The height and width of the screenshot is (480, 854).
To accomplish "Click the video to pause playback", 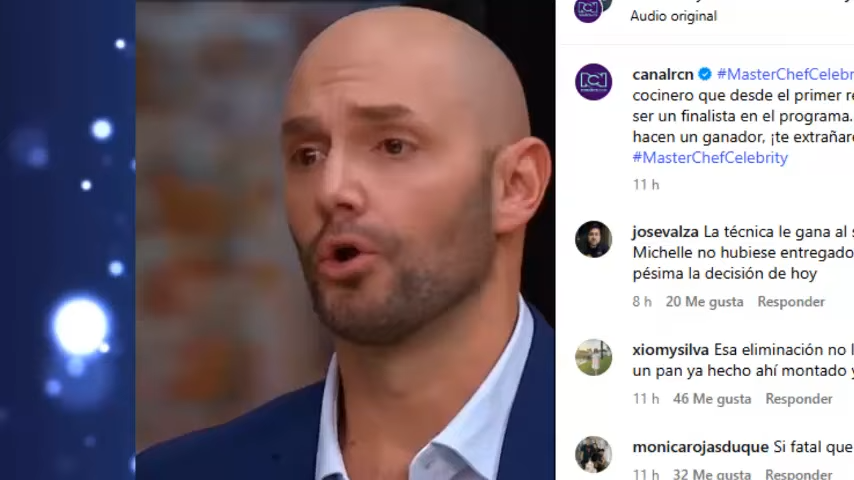I will (x=345, y=240).
